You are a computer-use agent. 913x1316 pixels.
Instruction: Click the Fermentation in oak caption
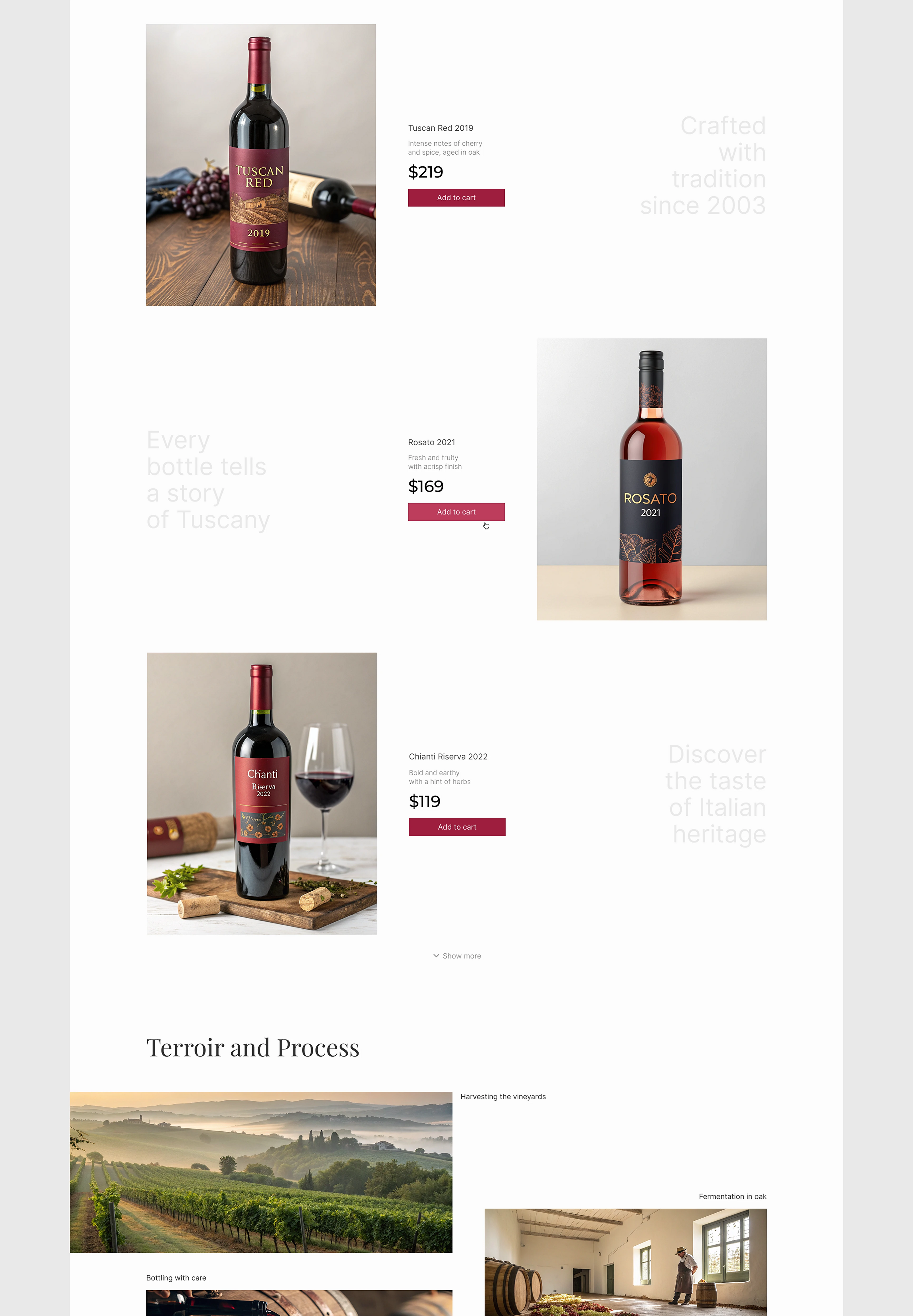coord(732,1196)
